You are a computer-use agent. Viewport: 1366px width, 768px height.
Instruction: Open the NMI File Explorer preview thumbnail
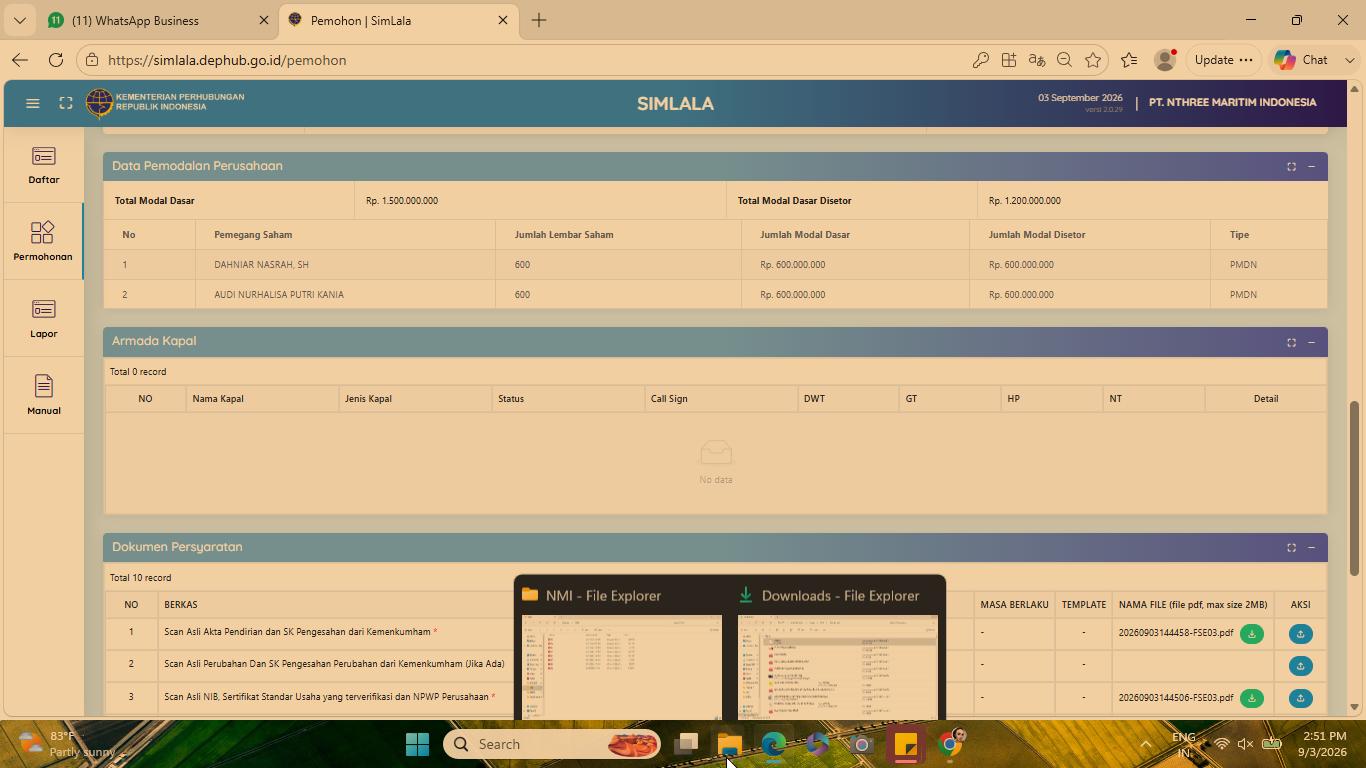point(621,667)
